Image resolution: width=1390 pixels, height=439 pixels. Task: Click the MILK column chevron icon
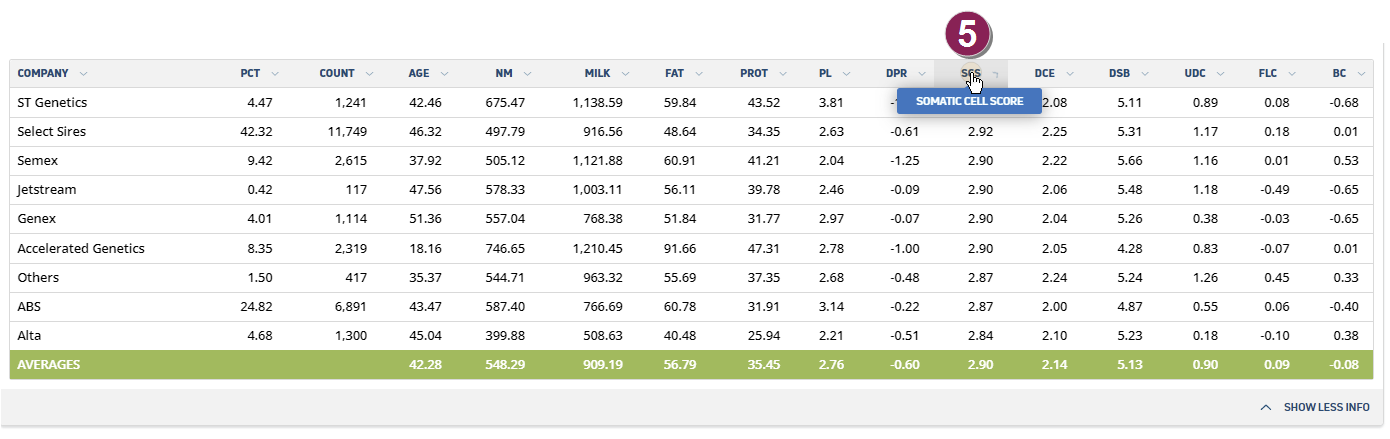tap(625, 74)
